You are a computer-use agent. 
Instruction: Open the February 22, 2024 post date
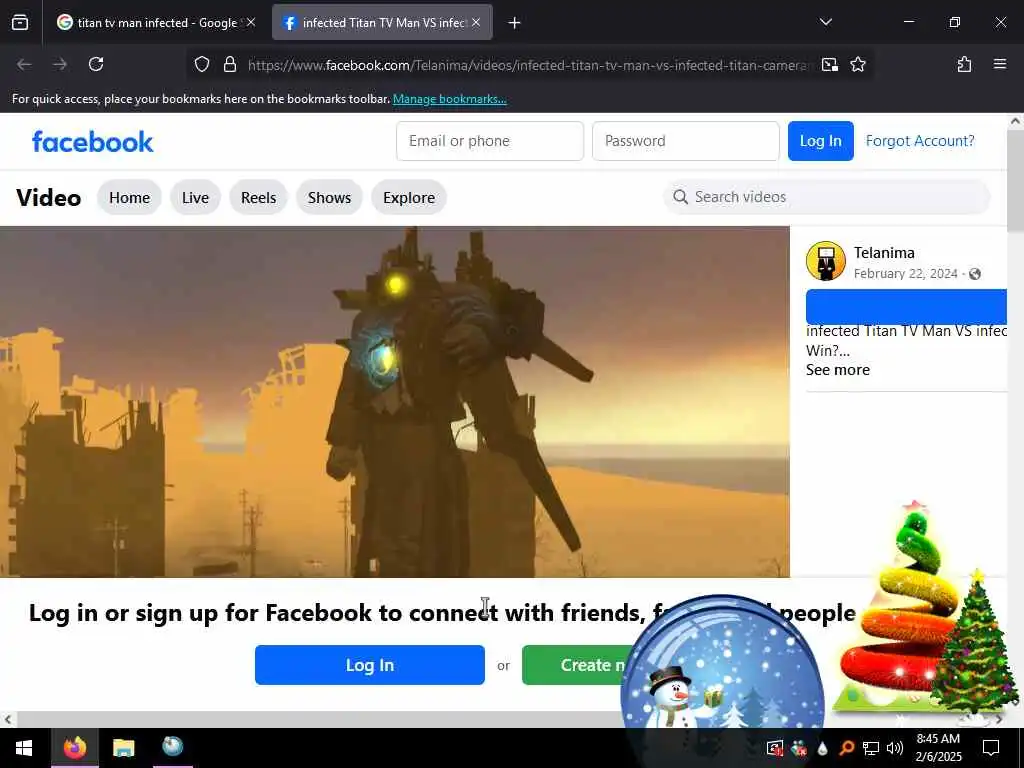tap(905, 274)
